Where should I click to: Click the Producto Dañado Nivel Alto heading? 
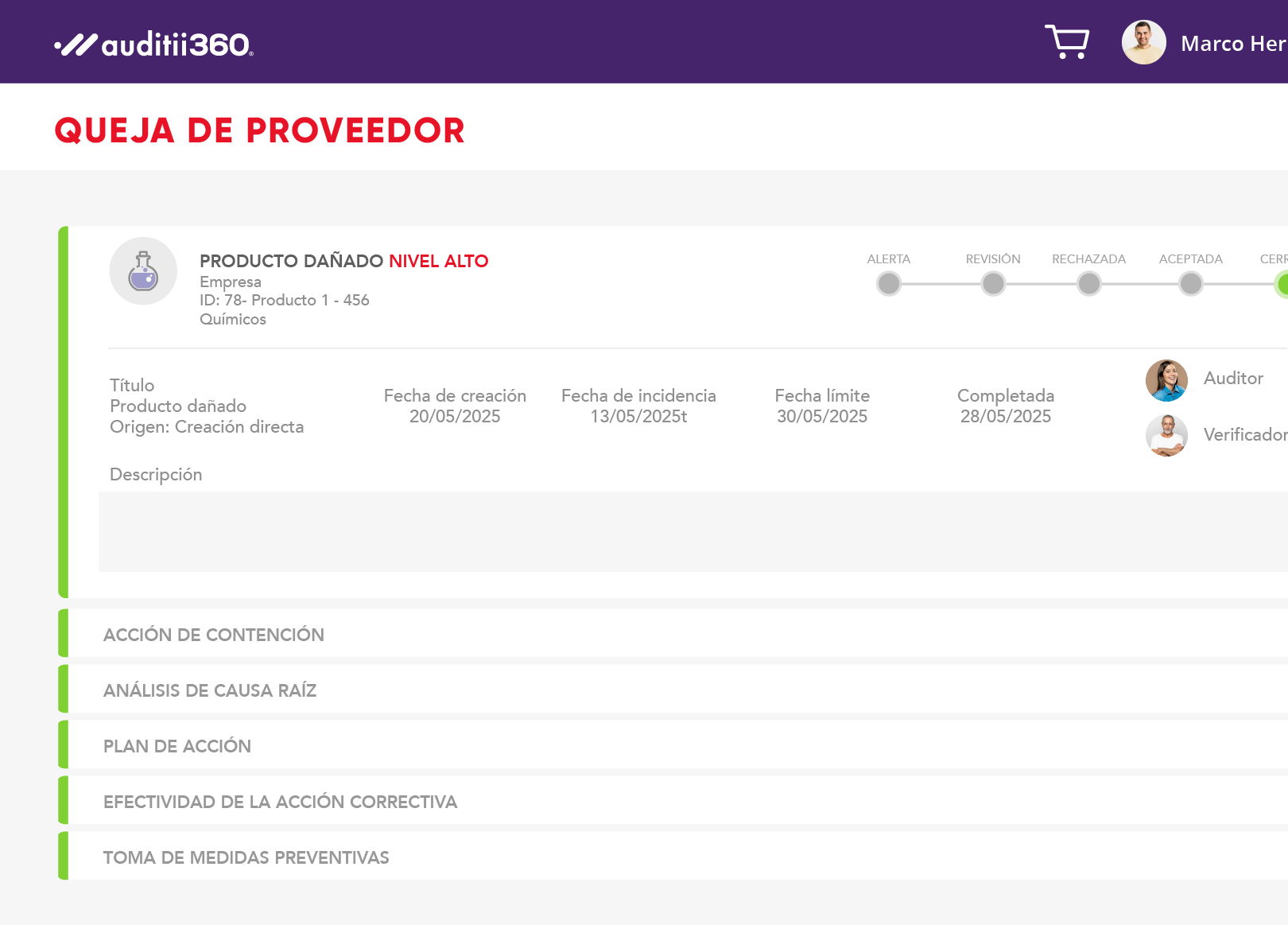coord(343,261)
